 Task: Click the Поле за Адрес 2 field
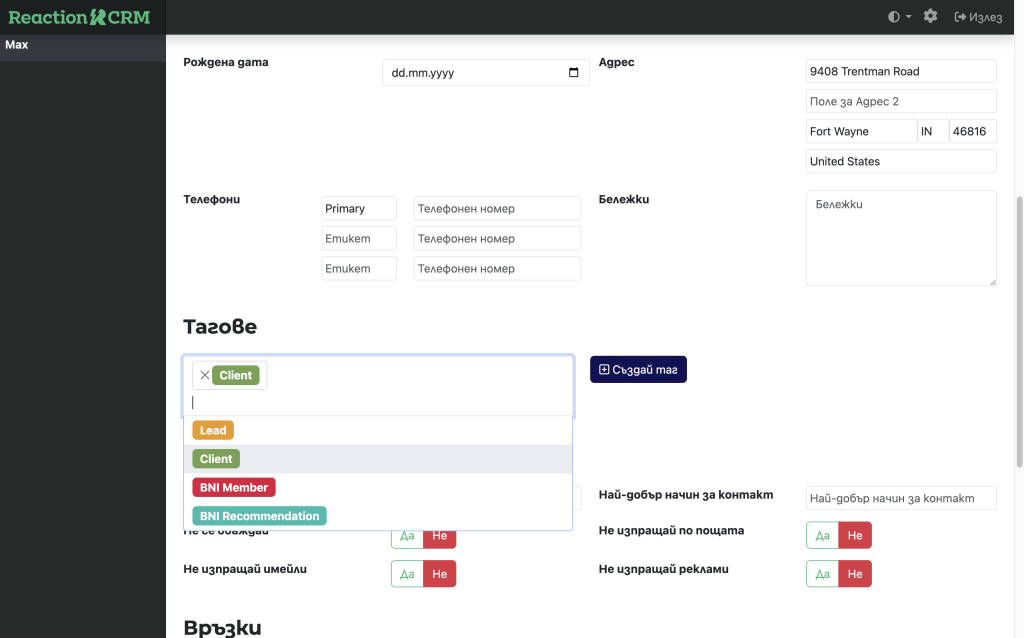pos(900,101)
